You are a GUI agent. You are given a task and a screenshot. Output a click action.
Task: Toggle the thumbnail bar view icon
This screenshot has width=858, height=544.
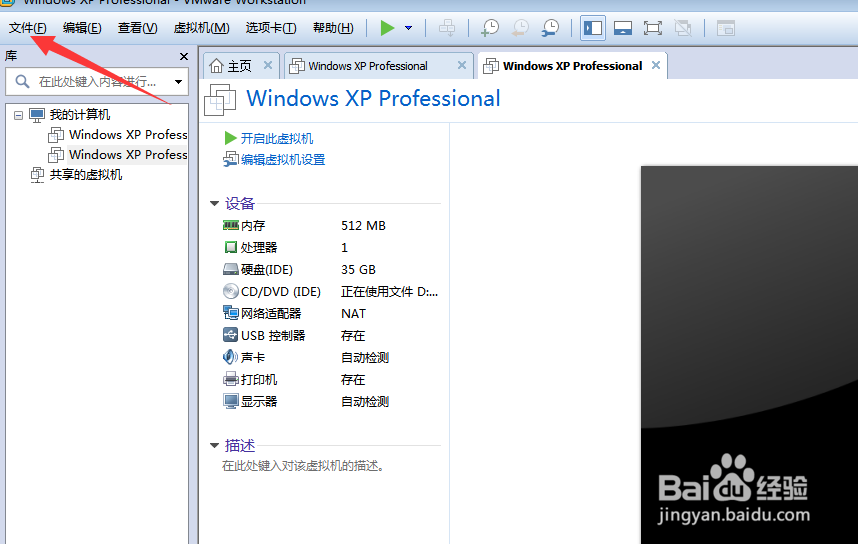tap(623, 28)
